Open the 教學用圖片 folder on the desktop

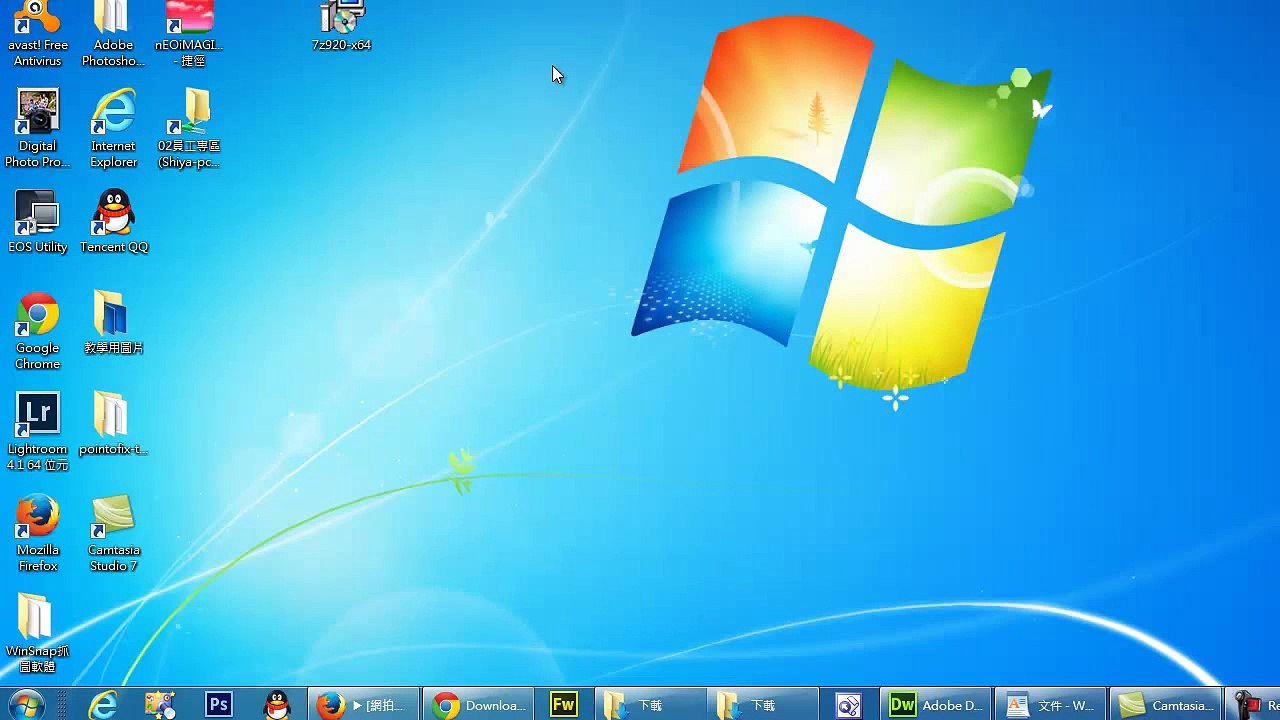click(113, 323)
